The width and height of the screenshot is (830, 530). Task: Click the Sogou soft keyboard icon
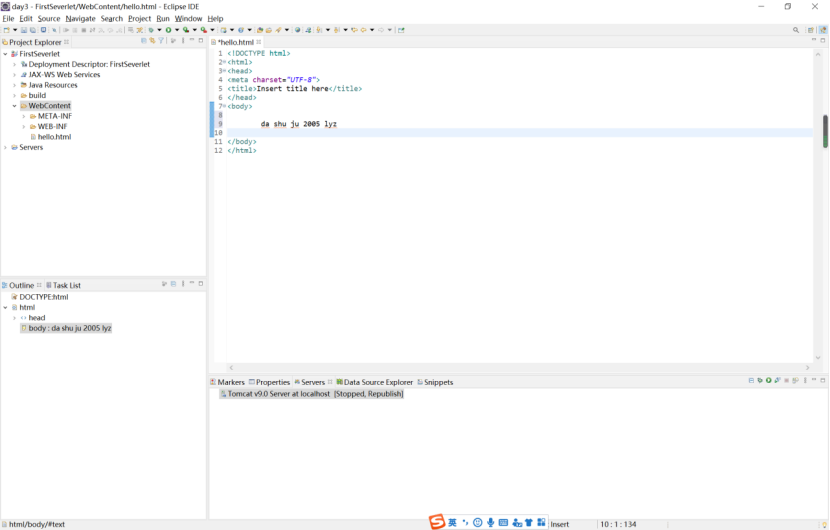[503, 523]
